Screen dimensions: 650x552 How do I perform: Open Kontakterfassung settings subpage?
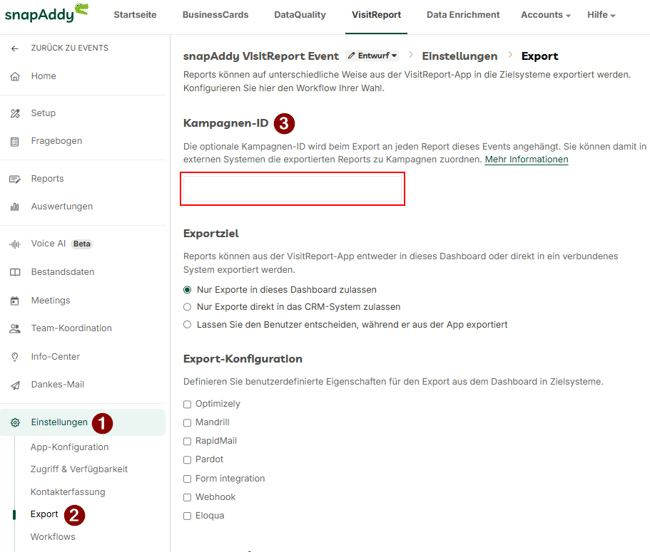(x=68, y=492)
